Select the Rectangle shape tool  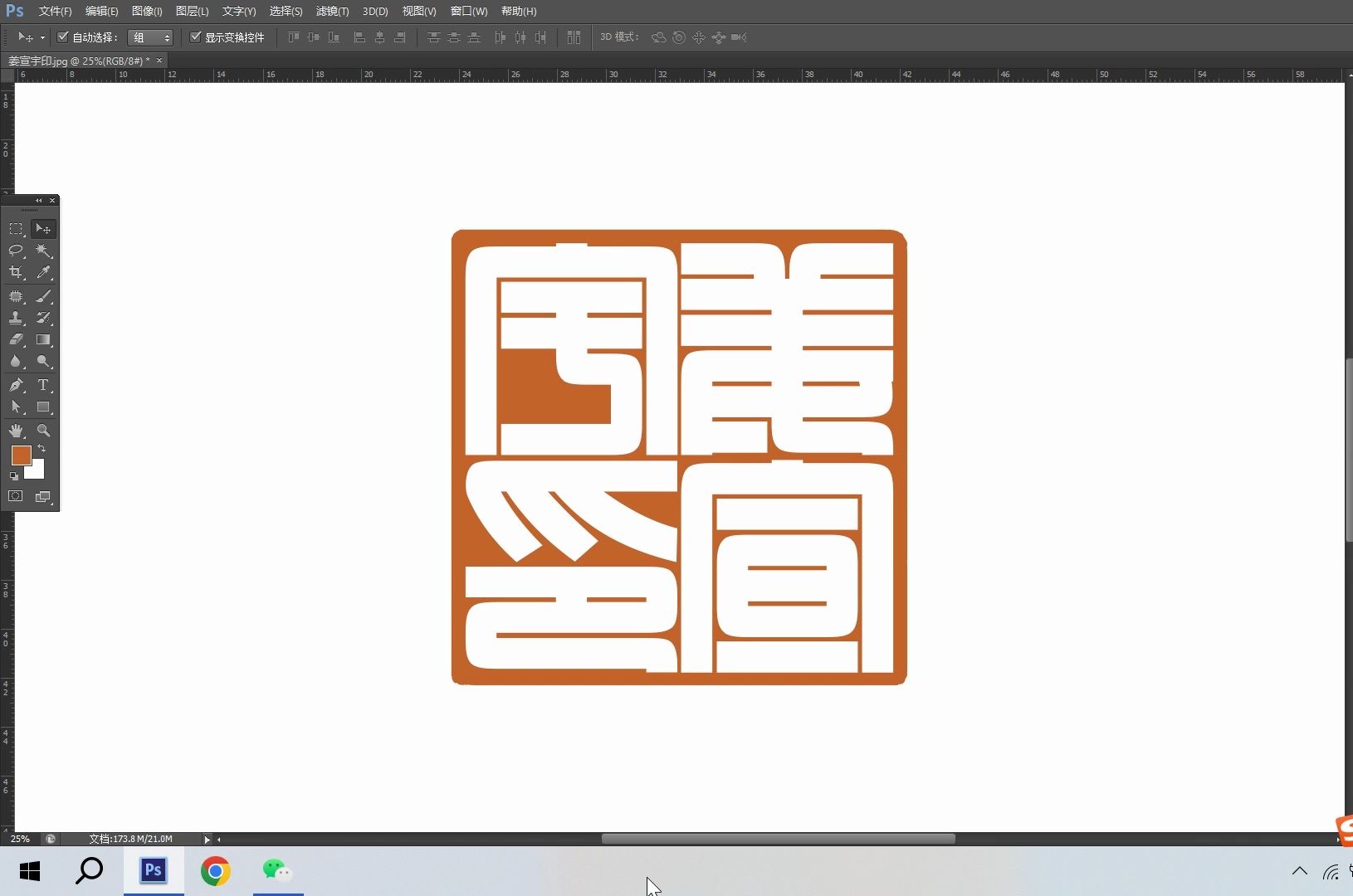[x=43, y=407]
